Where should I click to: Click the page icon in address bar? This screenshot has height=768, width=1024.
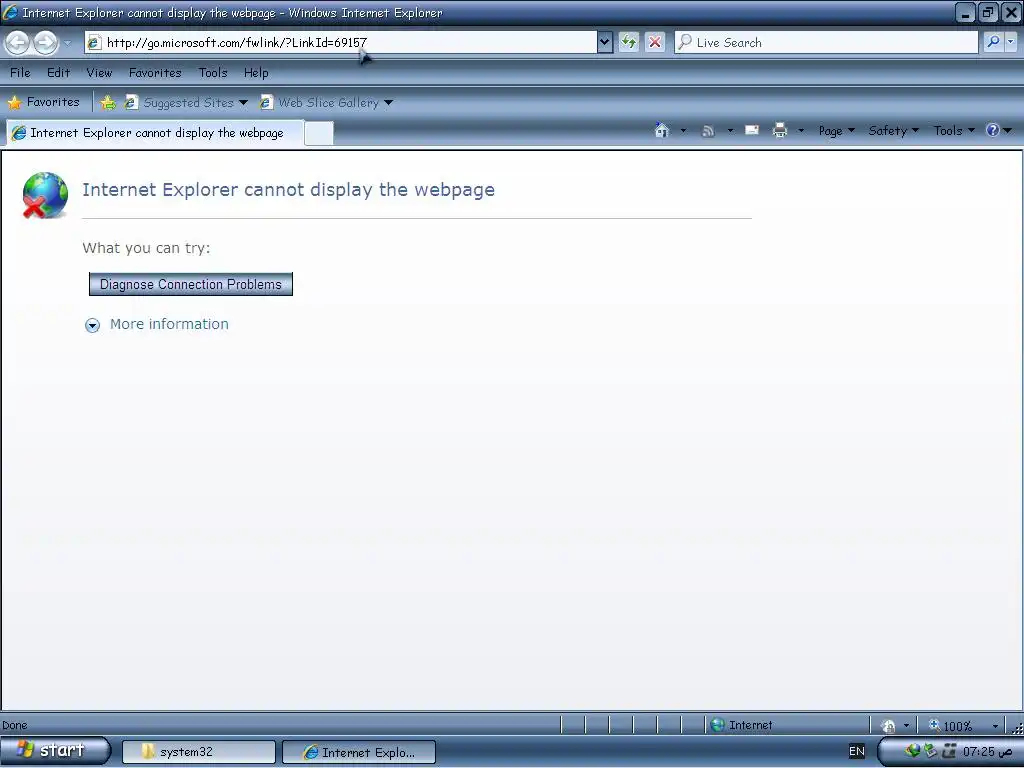[95, 42]
